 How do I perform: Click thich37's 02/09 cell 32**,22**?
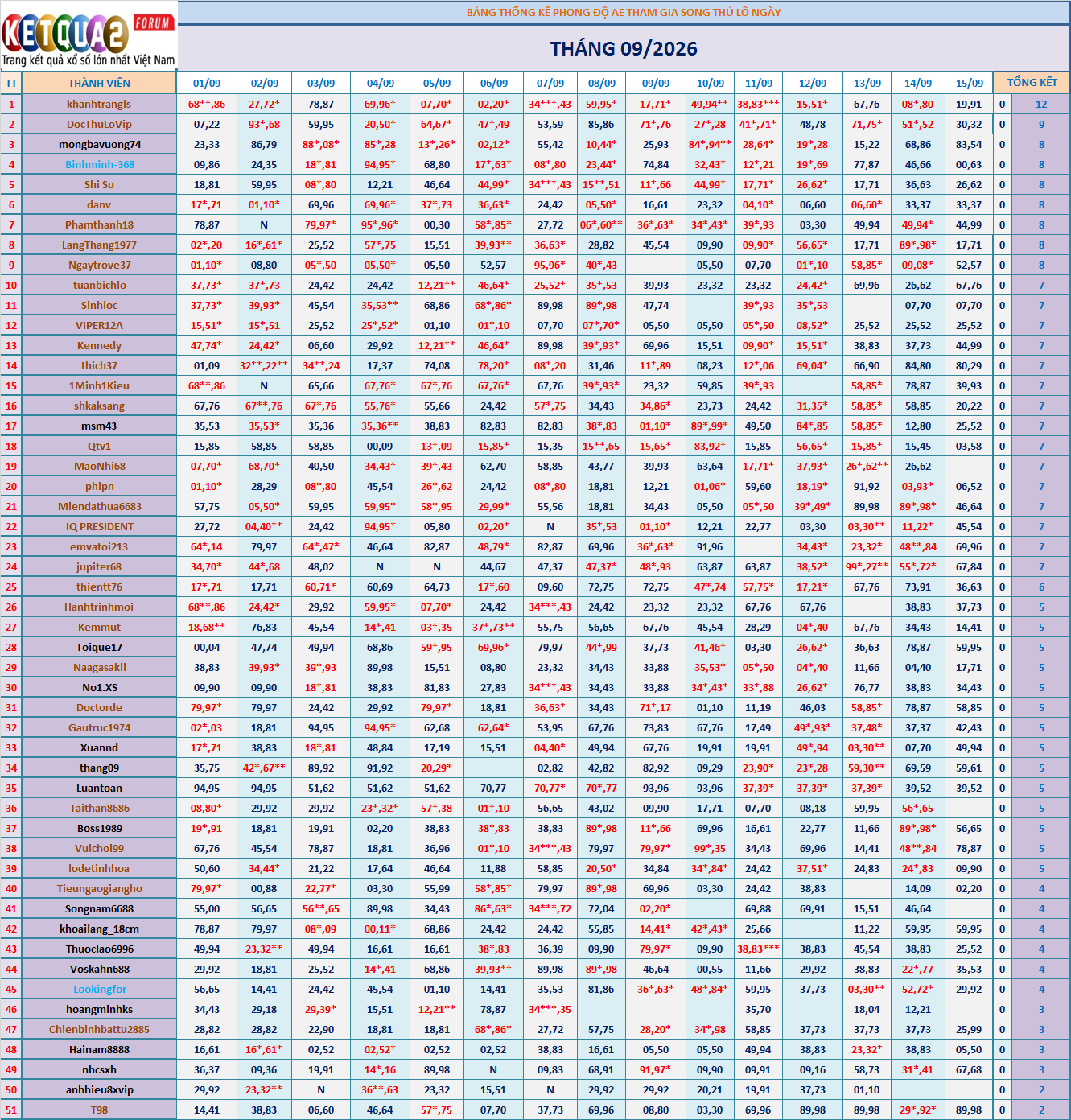click(264, 365)
